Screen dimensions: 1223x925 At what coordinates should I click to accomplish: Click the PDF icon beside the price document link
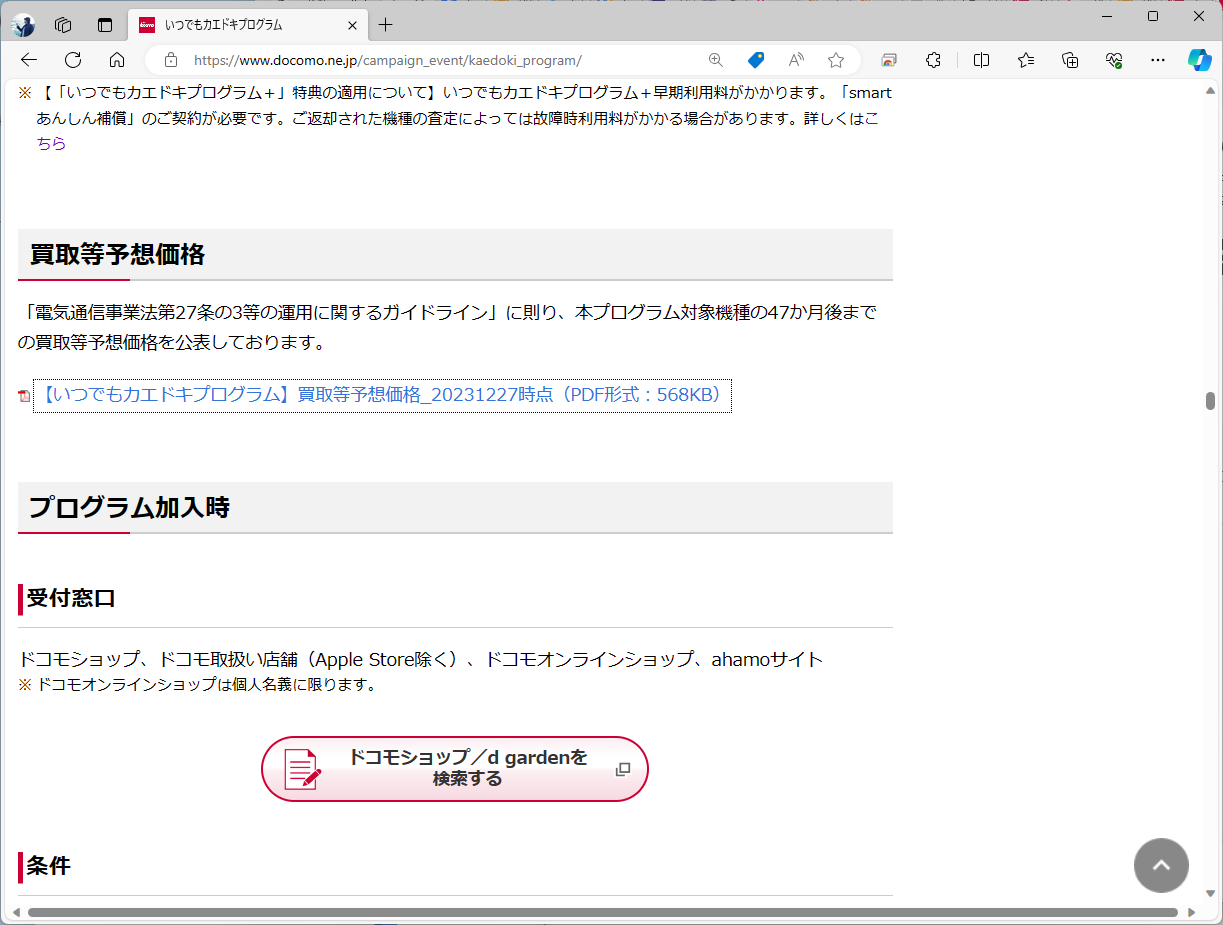[x=24, y=395]
